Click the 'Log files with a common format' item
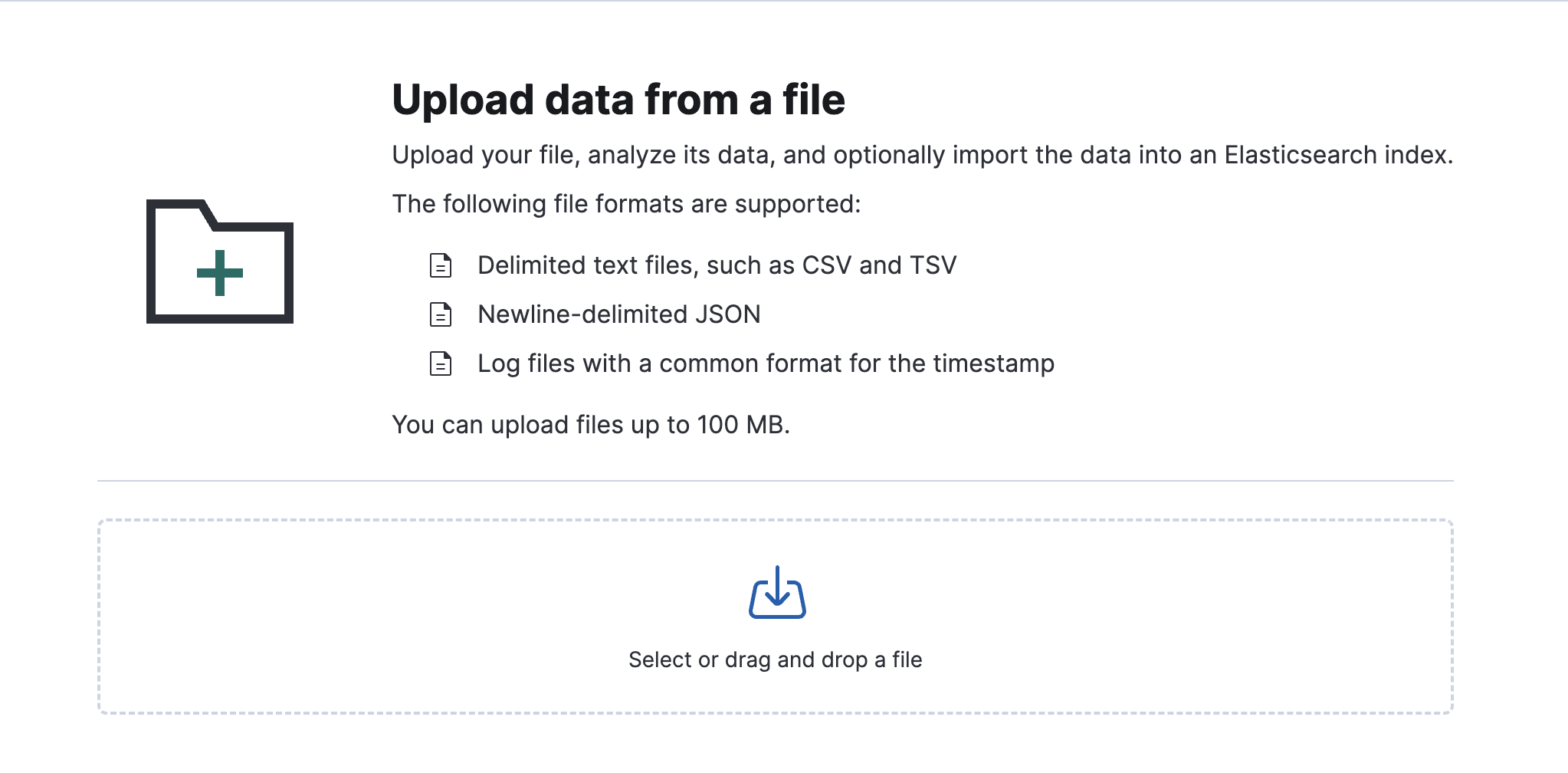This screenshot has width=1568, height=773. [x=766, y=363]
